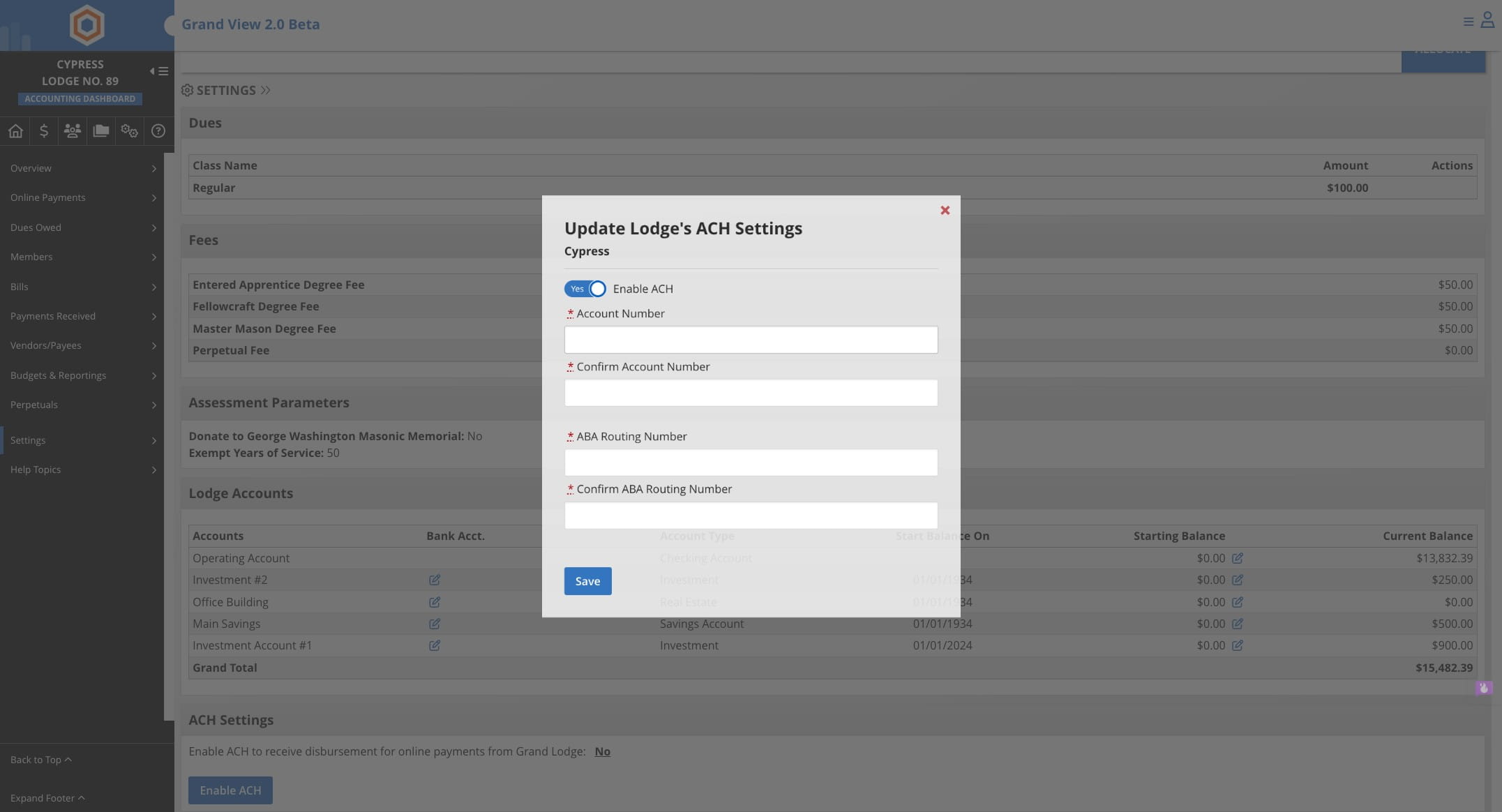Click the ABA Routing Number input field

(x=751, y=463)
